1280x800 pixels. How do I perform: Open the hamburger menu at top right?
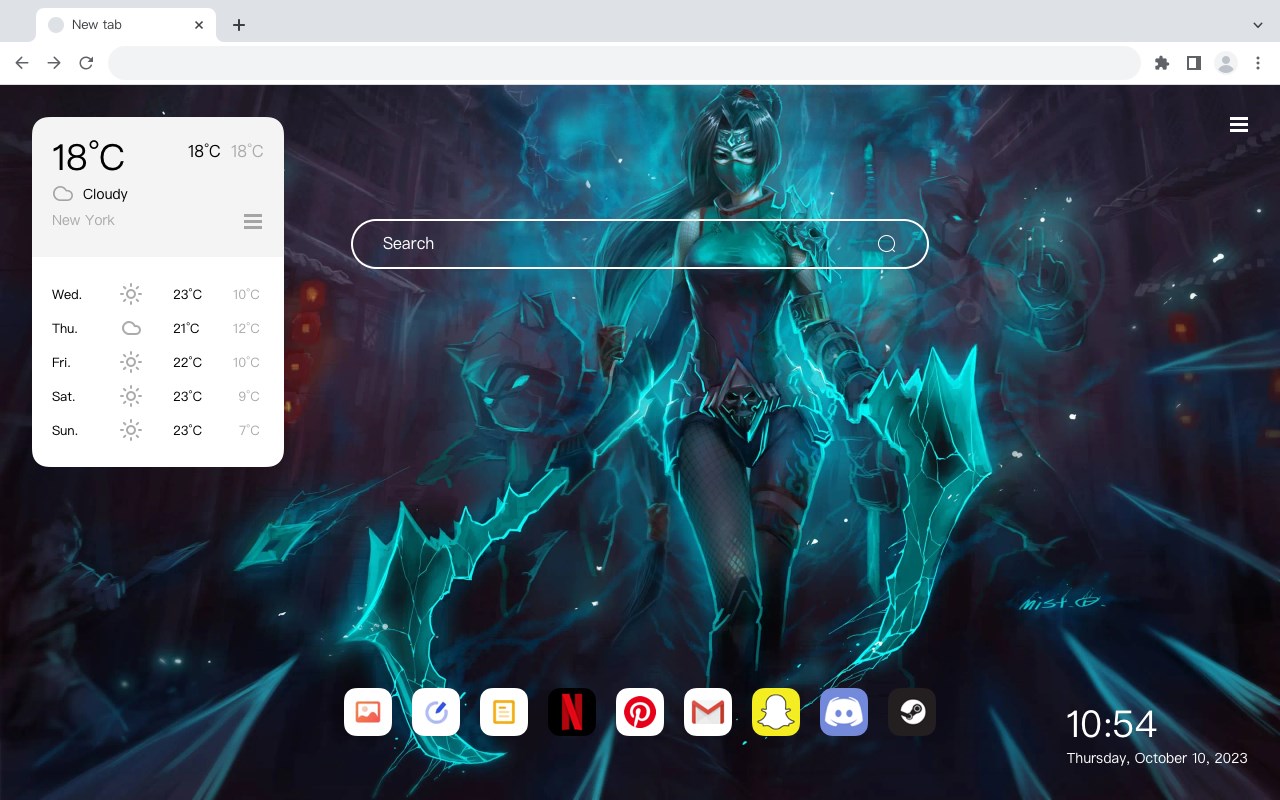tap(1239, 124)
